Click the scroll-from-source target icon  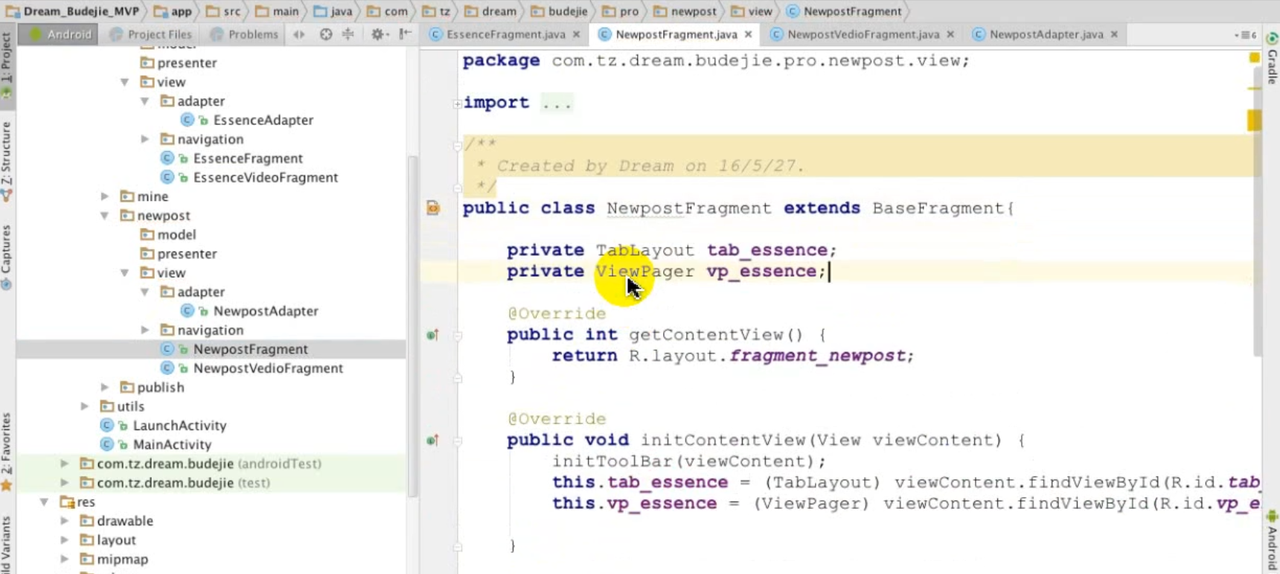pos(325,34)
